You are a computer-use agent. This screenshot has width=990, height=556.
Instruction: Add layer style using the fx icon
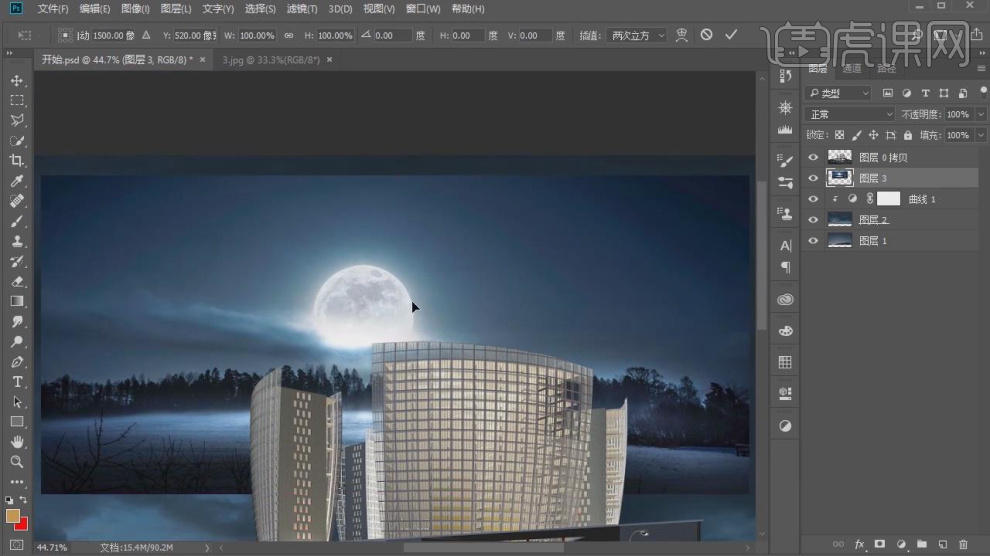pos(859,544)
